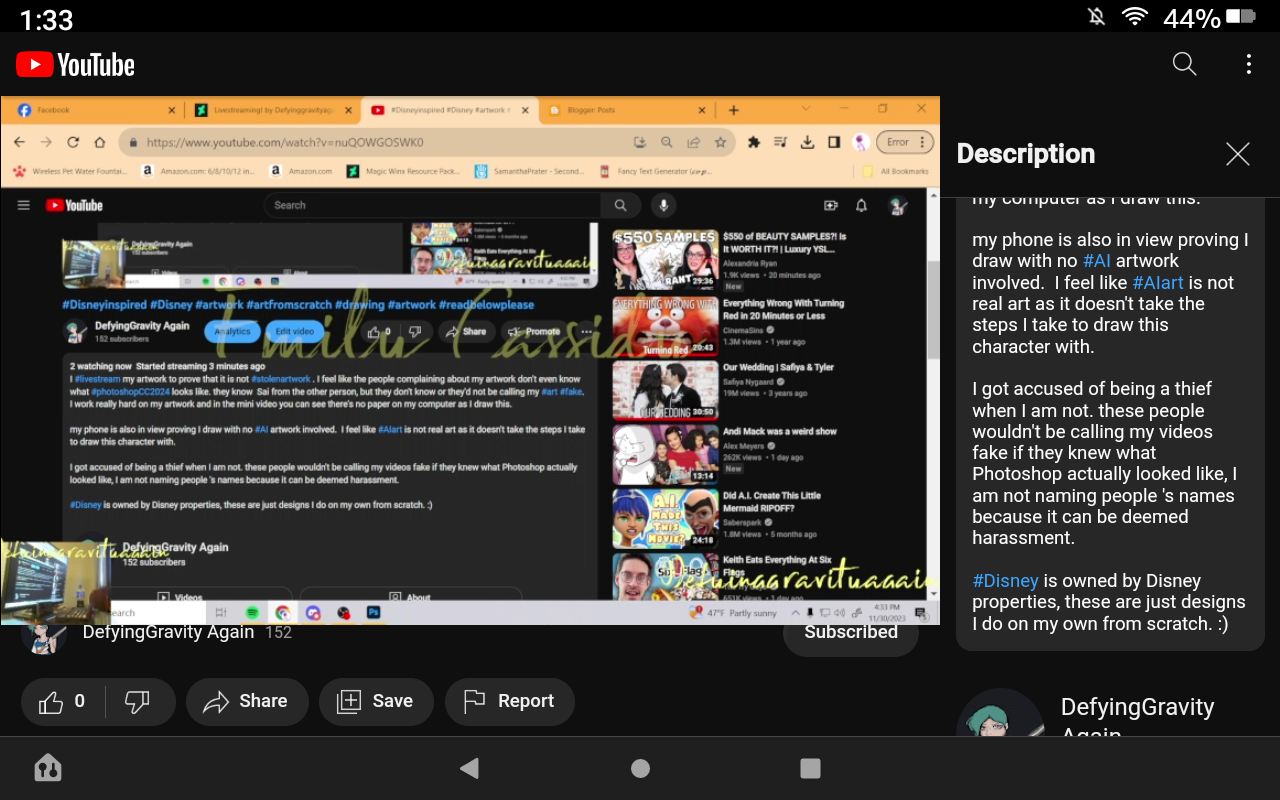Open the extensions puzzle icon in recorded Chrome
This screenshot has height=800, width=1280.
click(x=755, y=142)
